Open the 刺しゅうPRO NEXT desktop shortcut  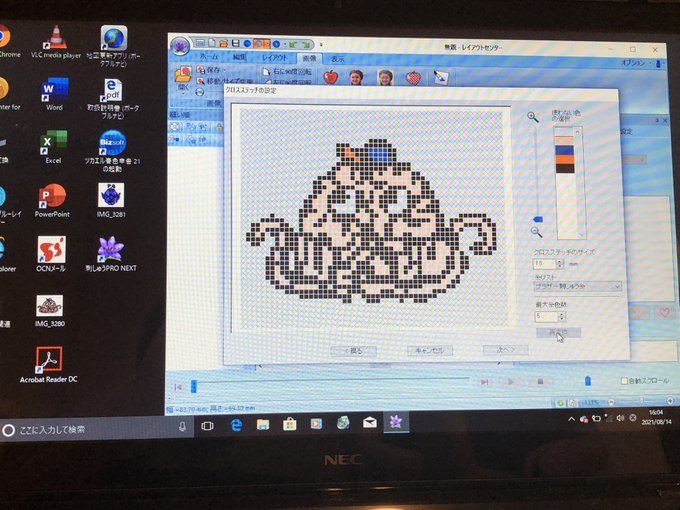tap(111, 254)
